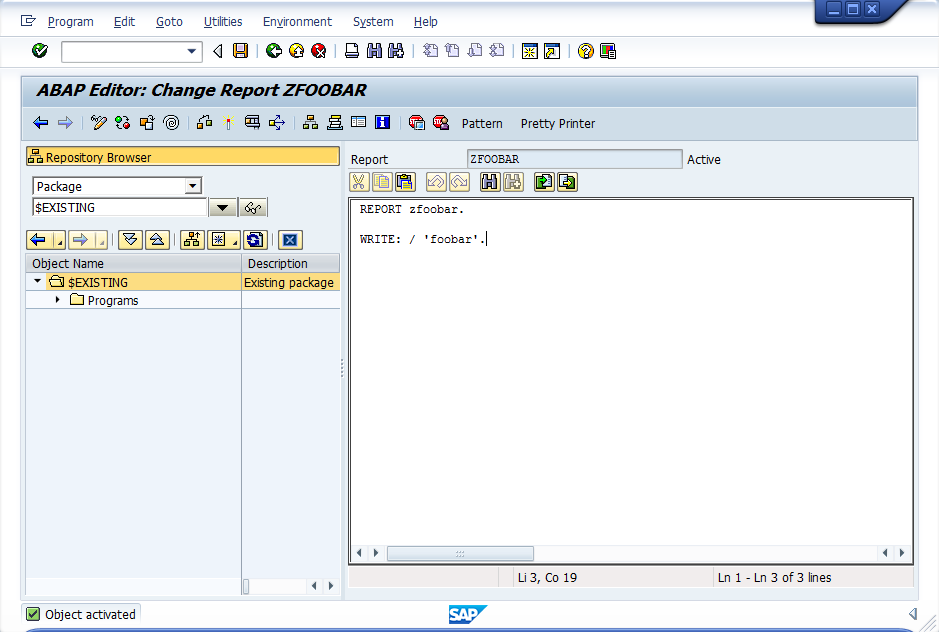
Task: Open the System menu
Action: [373, 22]
